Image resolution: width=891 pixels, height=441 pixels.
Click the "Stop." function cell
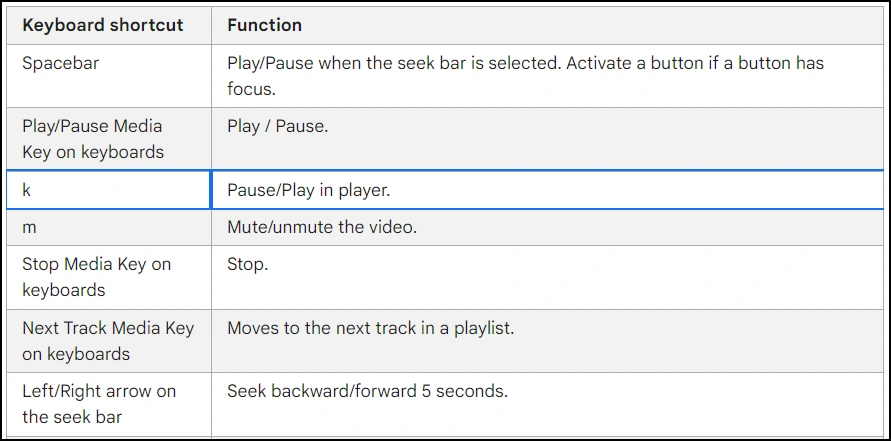click(248, 265)
